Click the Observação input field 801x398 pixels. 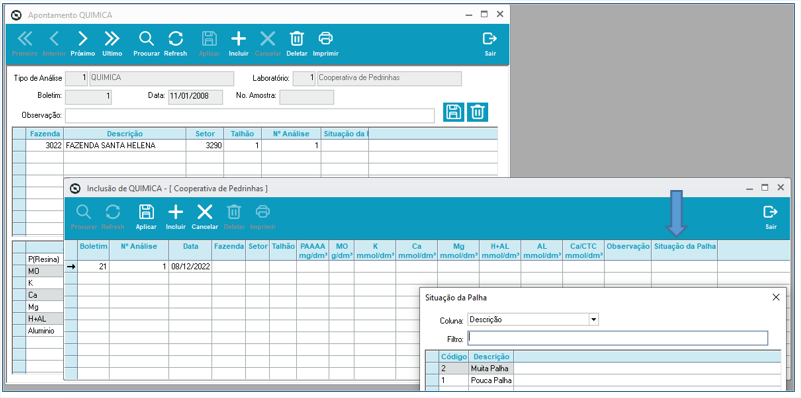[249, 115]
